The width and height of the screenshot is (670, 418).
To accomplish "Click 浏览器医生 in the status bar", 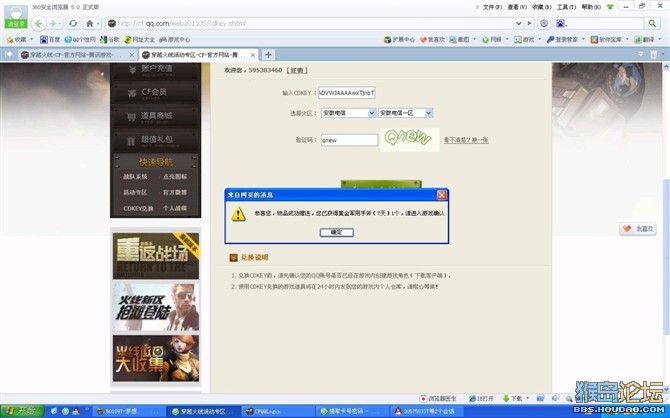I will click(438, 398).
